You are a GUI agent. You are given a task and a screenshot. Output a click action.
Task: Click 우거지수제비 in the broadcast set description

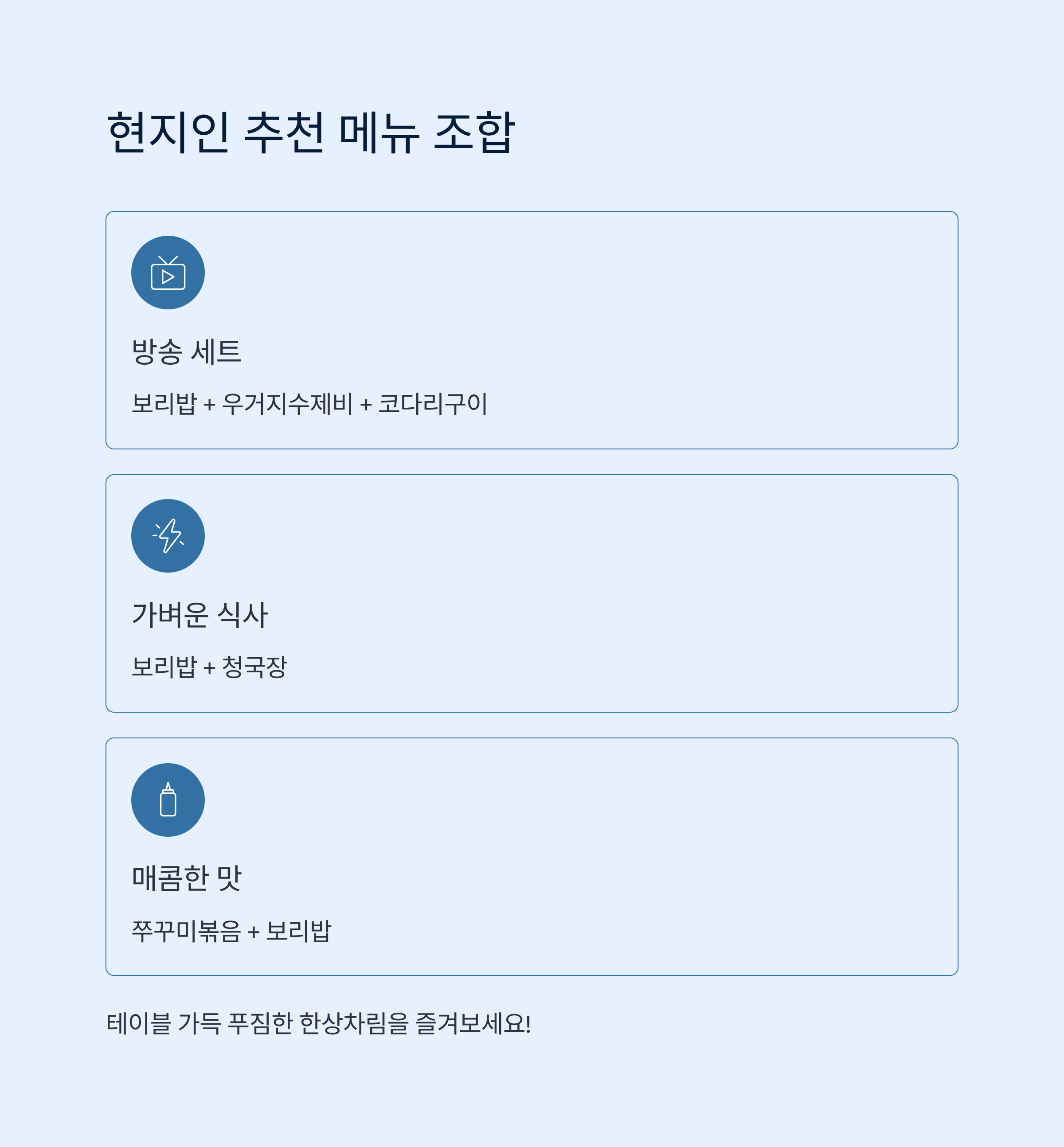click(x=287, y=403)
